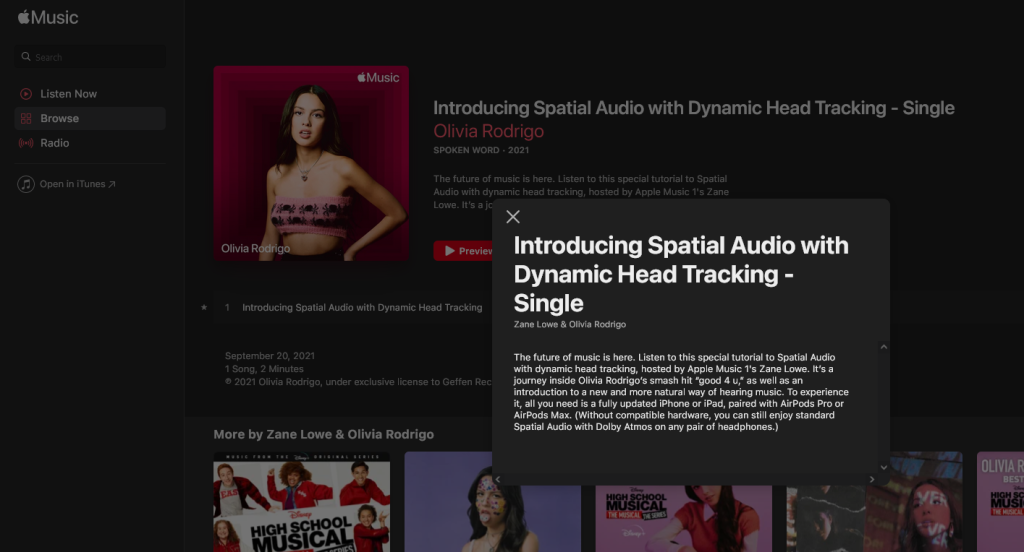This screenshot has height=552, width=1024.
Task: Click the Listen Now play-circle icon
Action: 26,94
